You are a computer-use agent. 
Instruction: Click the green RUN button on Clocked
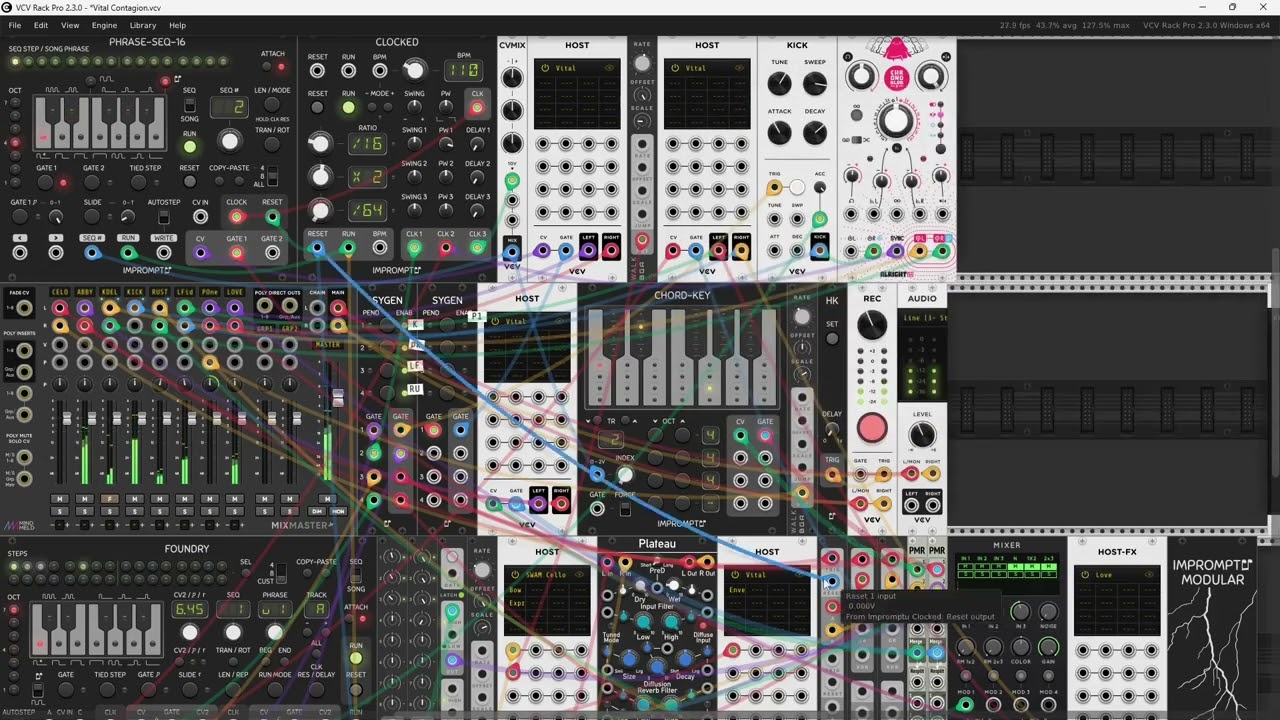(348, 107)
